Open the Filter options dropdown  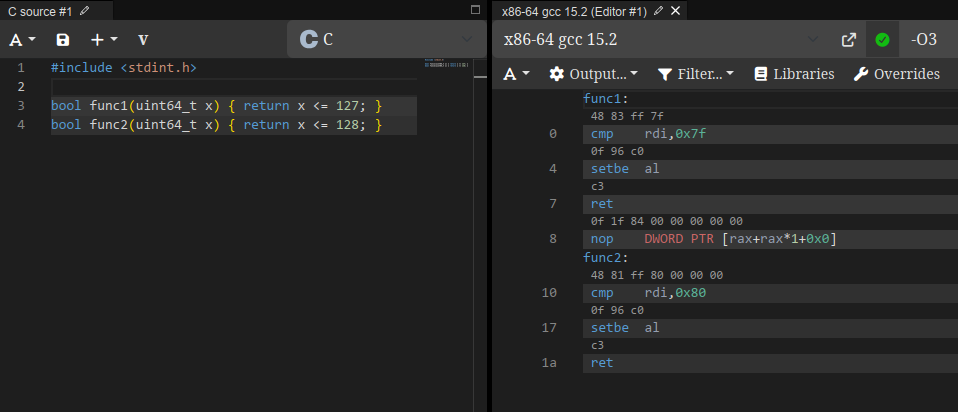pos(695,74)
